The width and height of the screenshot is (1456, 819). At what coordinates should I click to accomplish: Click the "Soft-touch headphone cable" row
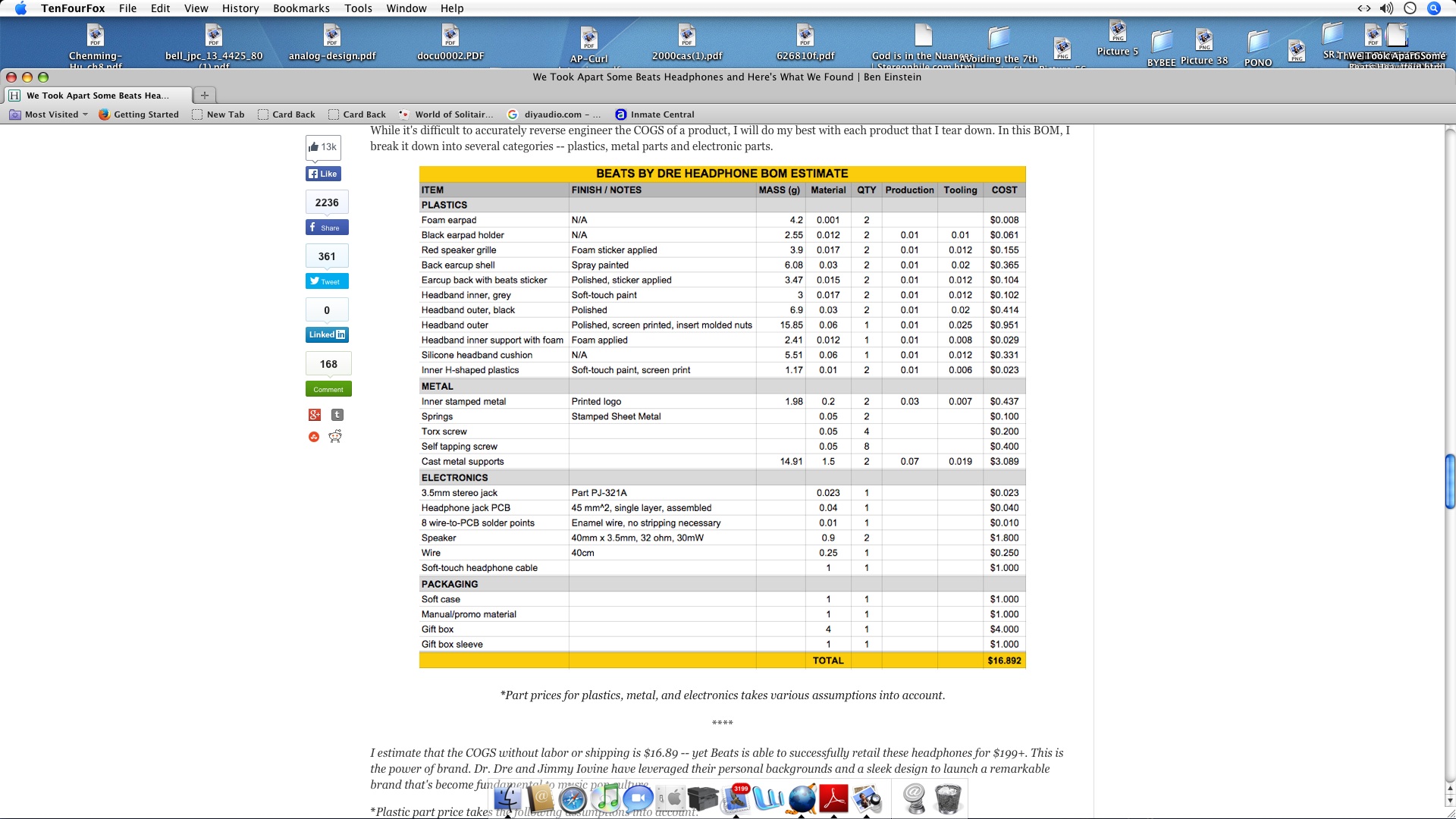722,568
